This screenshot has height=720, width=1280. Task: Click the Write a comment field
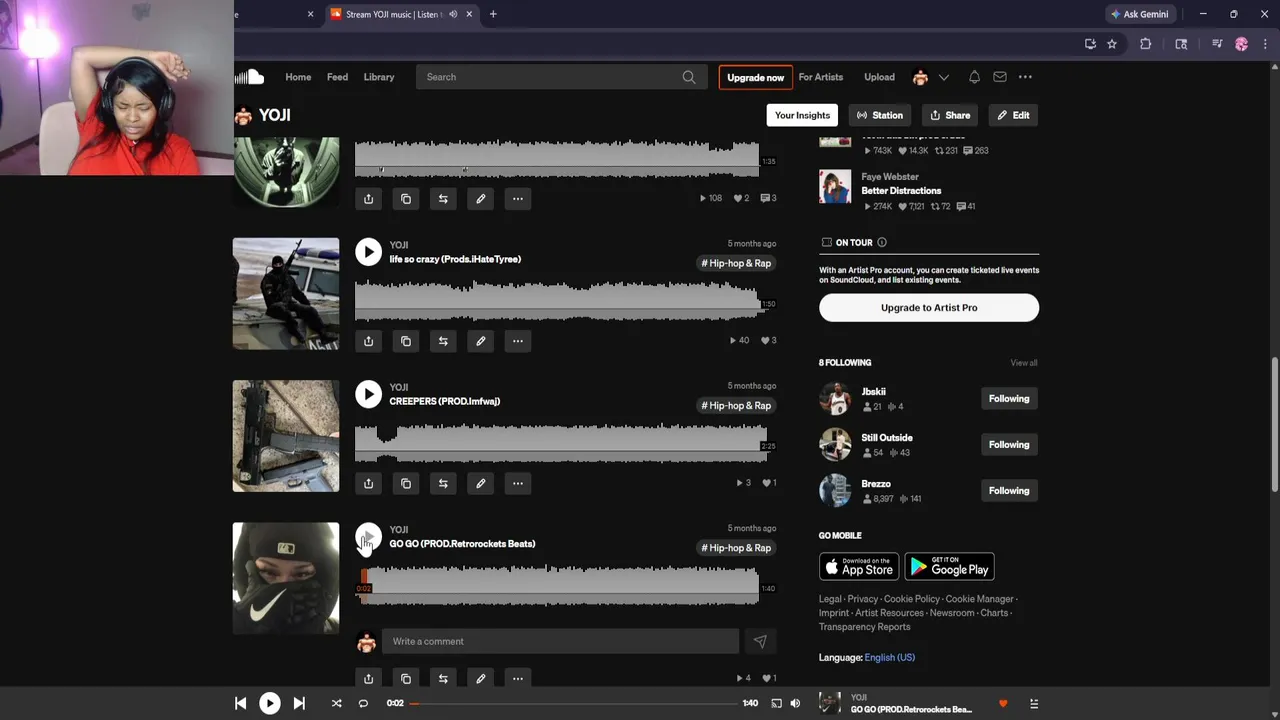[560, 642]
